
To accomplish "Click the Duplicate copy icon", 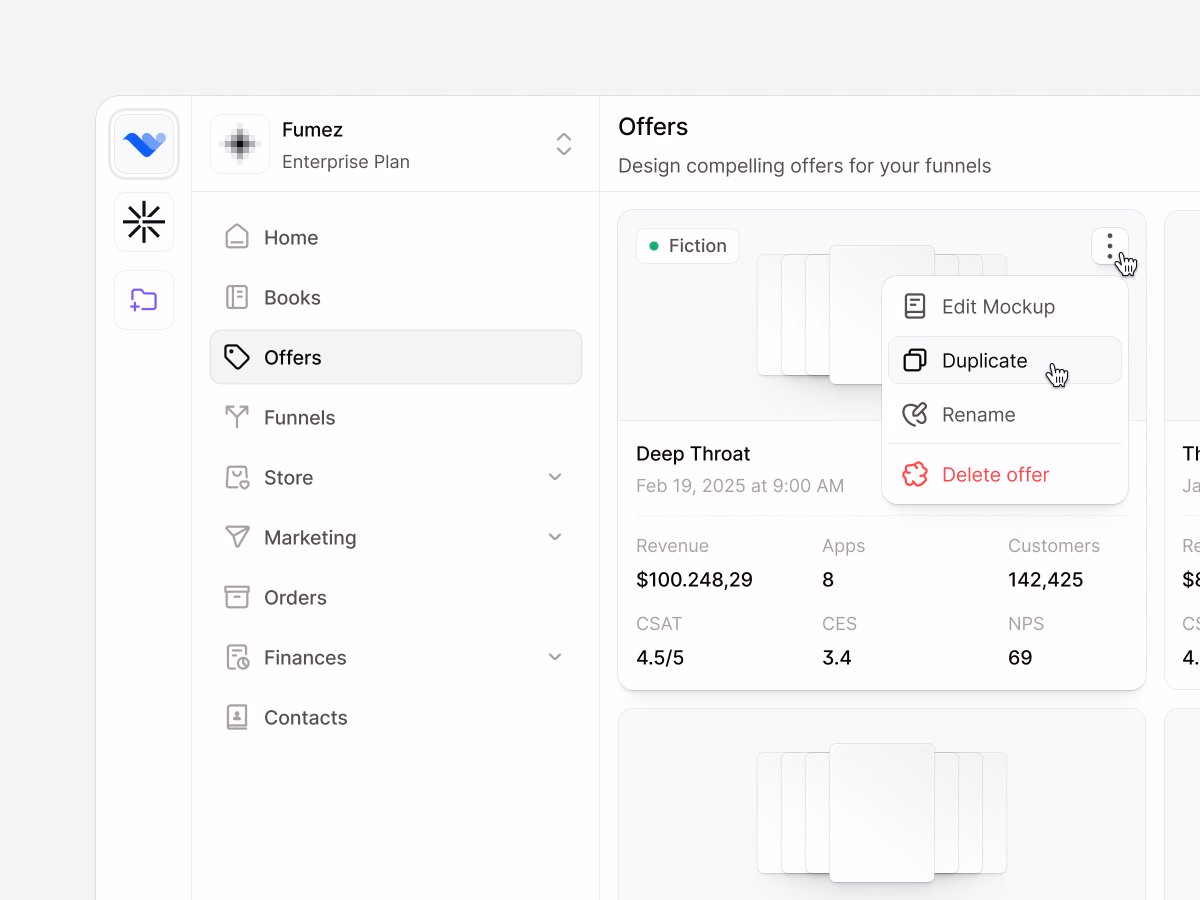I will [915, 360].
